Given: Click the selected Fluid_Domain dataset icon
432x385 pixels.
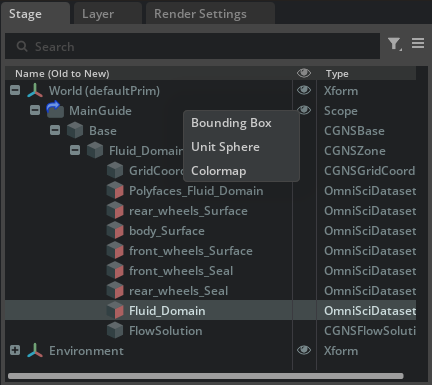Looking at the screenshot, I should (115, 310).
